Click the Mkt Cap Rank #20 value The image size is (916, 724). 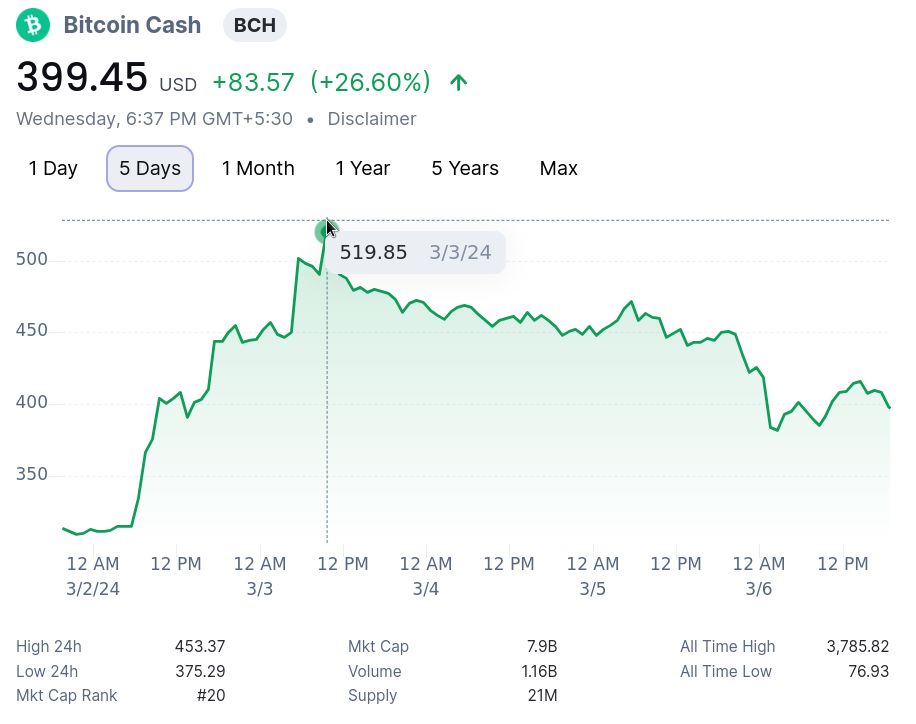tap(211, 695)
